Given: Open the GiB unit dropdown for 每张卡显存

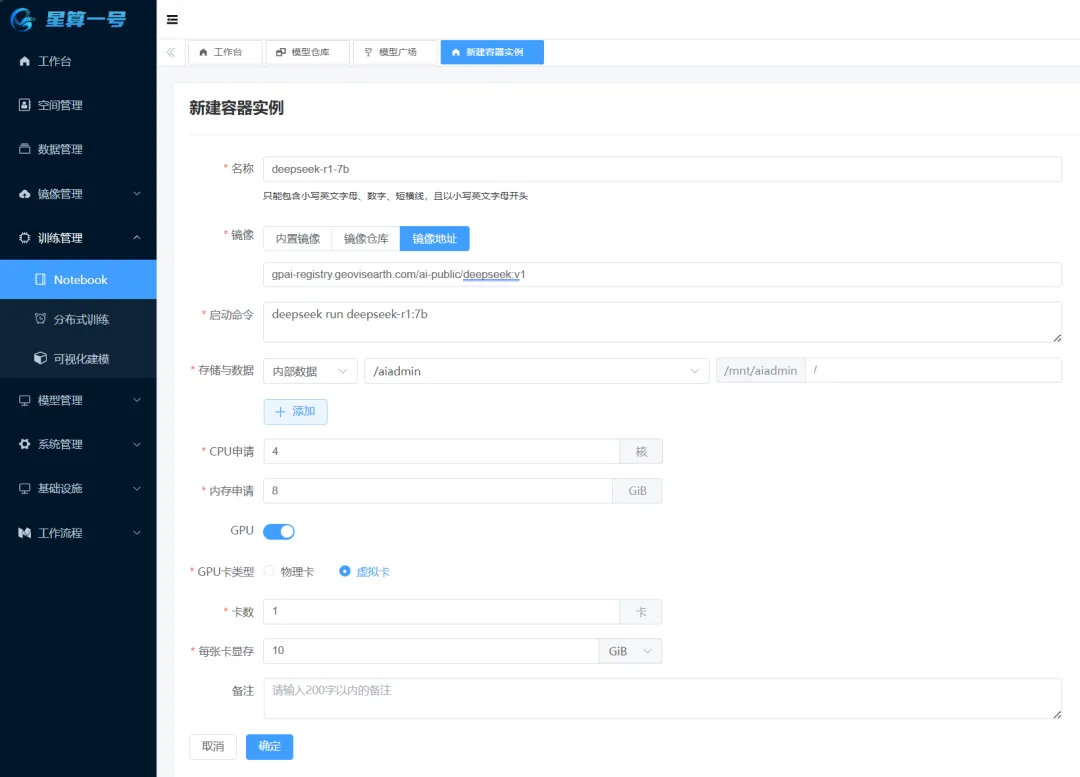Looking at the screenshot, I should (630, 651).
